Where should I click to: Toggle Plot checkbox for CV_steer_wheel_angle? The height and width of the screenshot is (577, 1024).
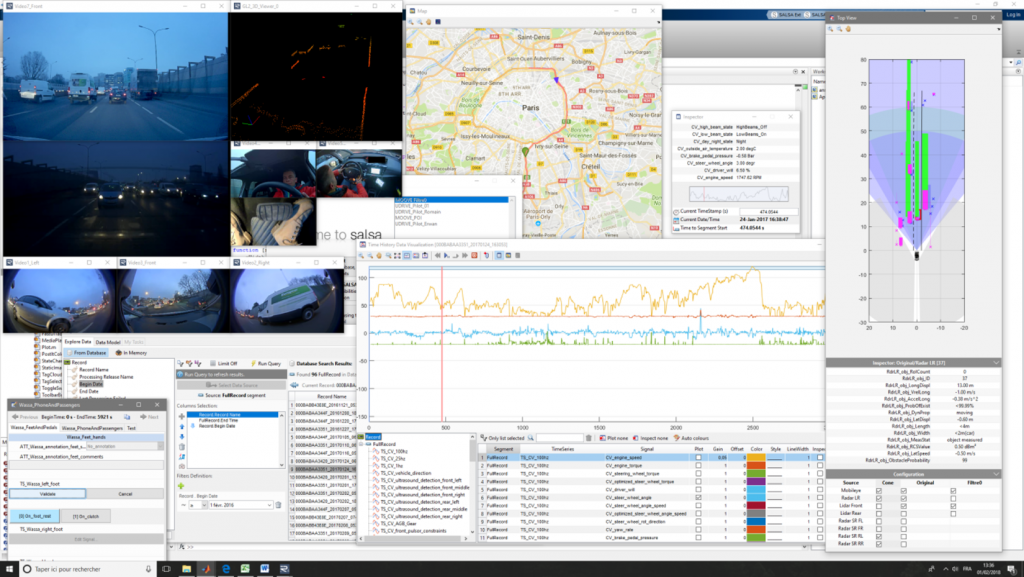pyautogui.click(x=698, y=497)
